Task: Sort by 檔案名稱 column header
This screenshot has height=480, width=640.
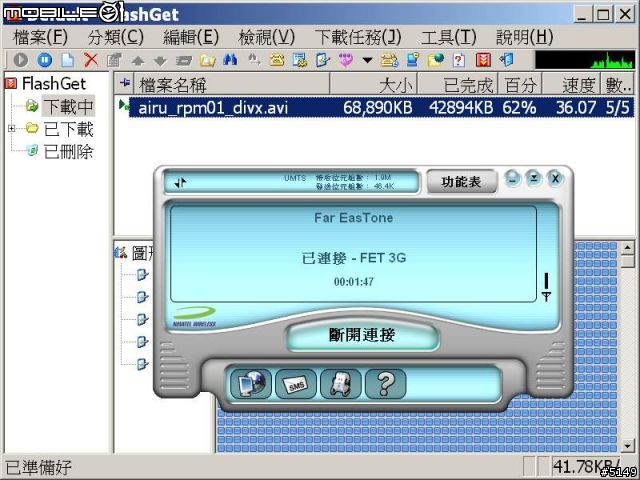Action: (x=231, y=85)
